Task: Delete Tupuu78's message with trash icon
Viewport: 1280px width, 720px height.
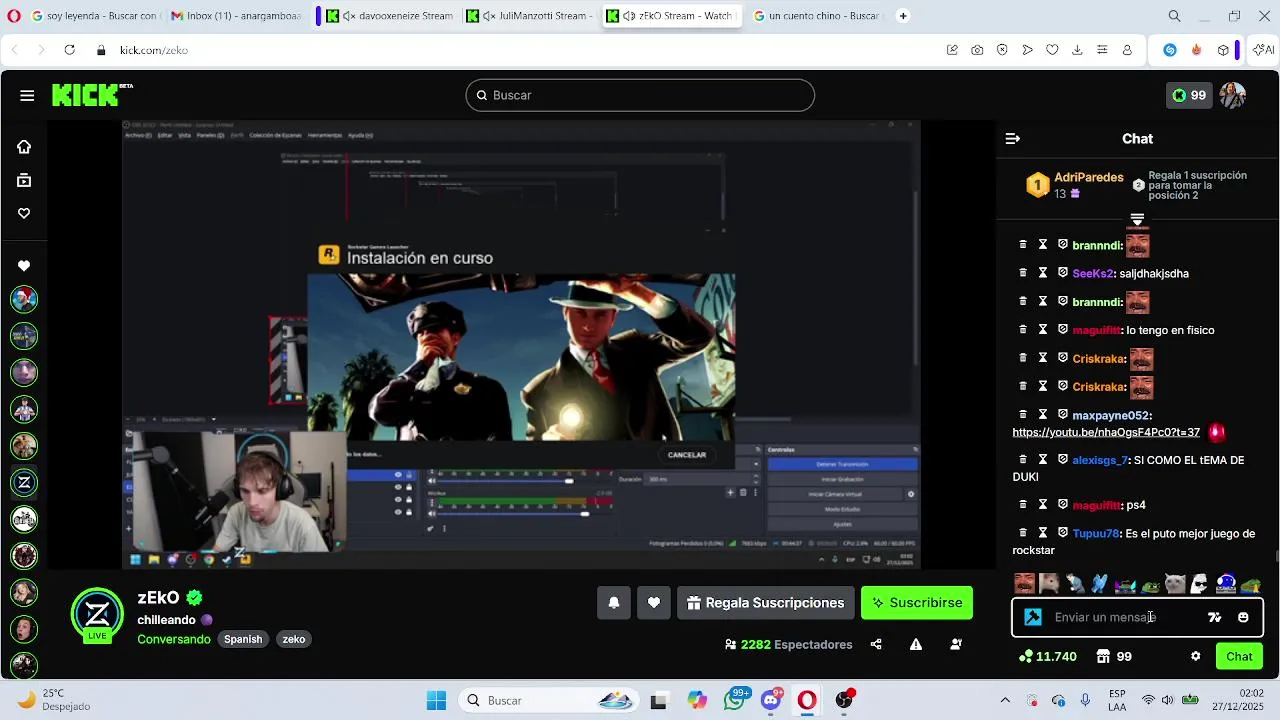Action: pyautogui.click(x=1023, y=534)
